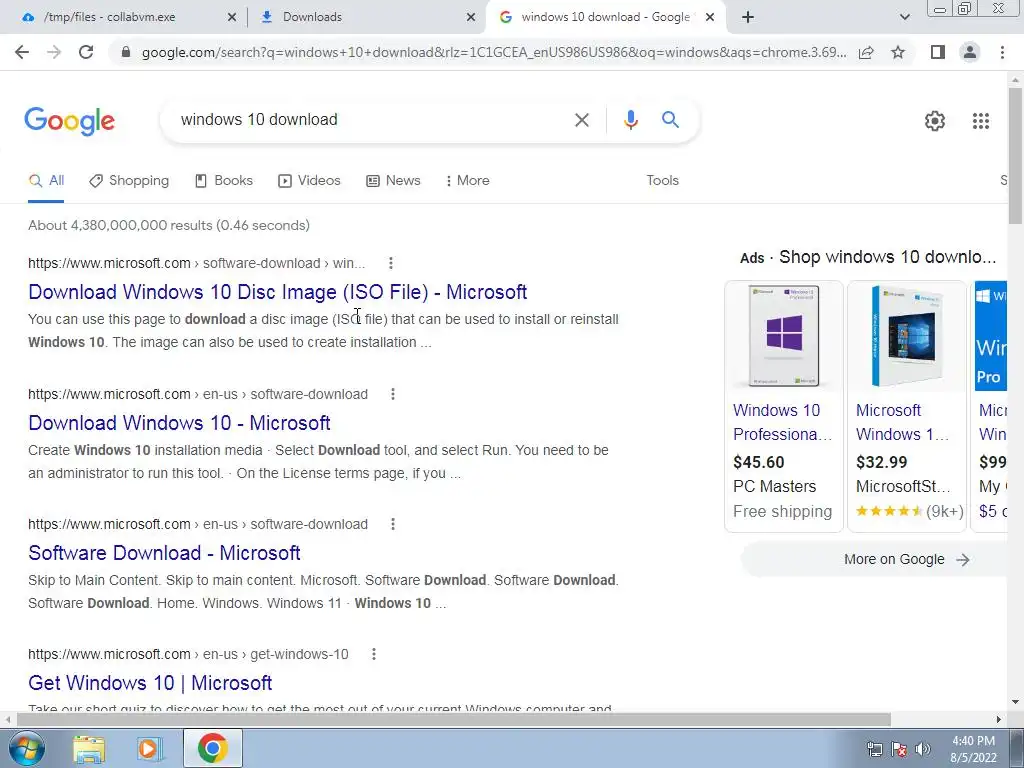Click the taskbar clock showing 4:40 PM
The image size is (1024, 768).
[x=973, y=749]
